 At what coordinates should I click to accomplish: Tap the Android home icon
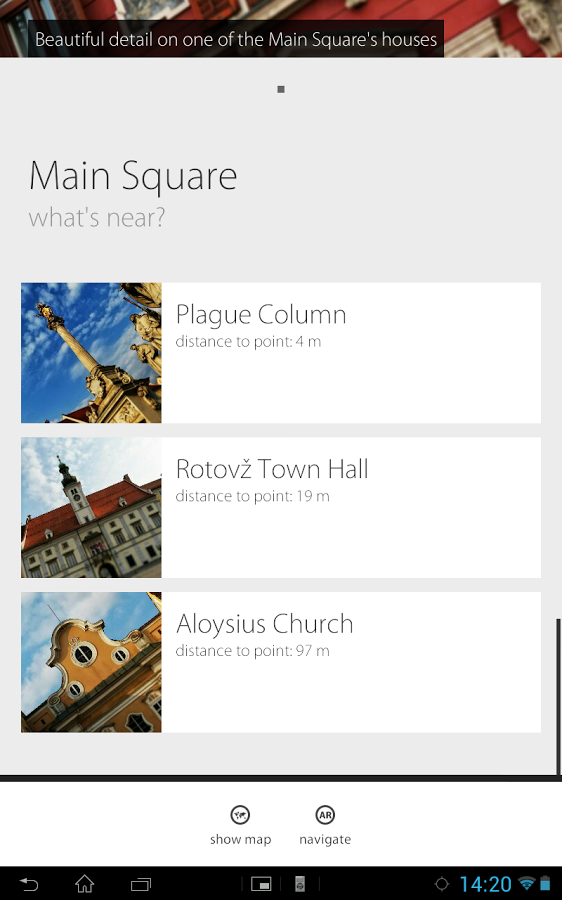84,883
